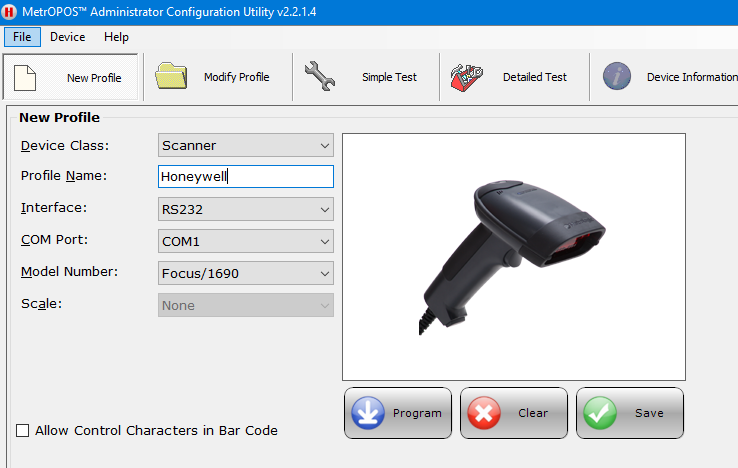Click the scanner product image
The height and width of the screenshot is (468, 738).
(x=513, y=258)
